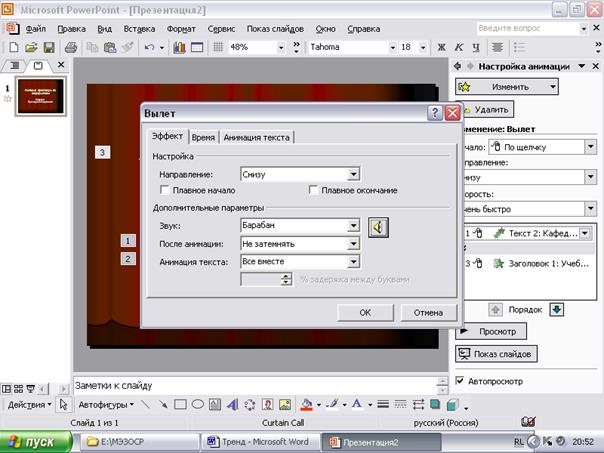The image size is (604, 453).
Task: Open the fill color bucket swatch
Action: tap(306, 404)
